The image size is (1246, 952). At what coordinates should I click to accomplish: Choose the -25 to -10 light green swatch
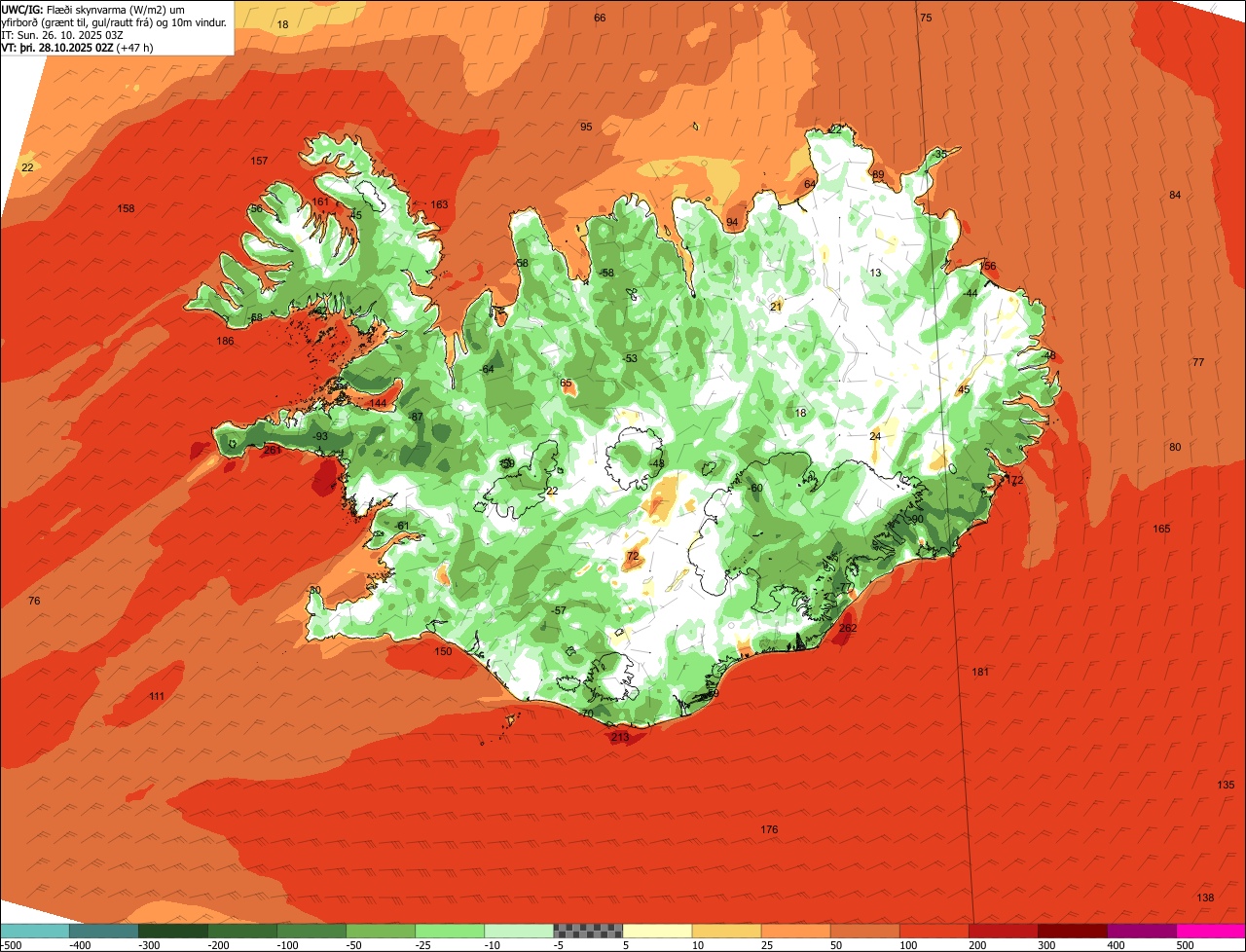[x=449, y=931]
